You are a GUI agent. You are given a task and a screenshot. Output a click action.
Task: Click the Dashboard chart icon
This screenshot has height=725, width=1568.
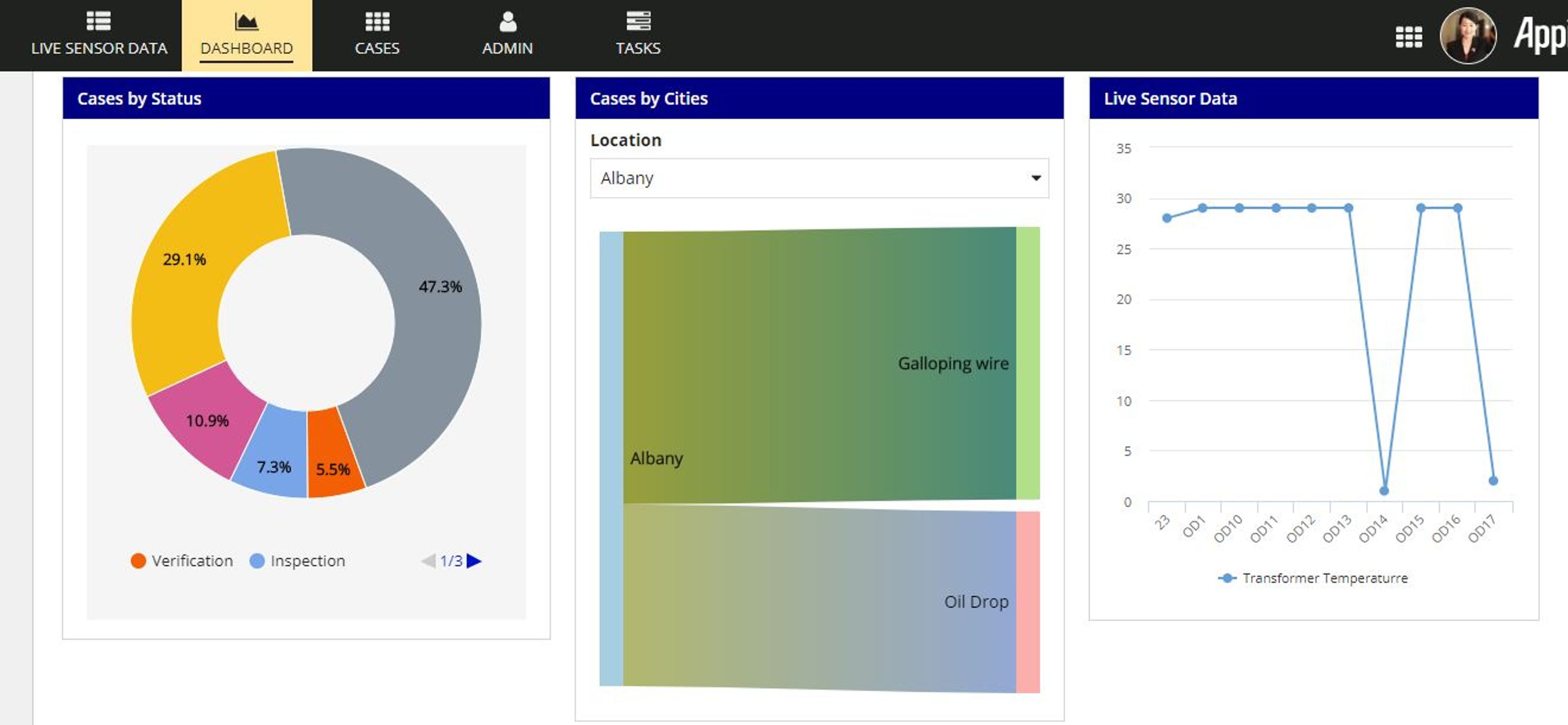247,21
